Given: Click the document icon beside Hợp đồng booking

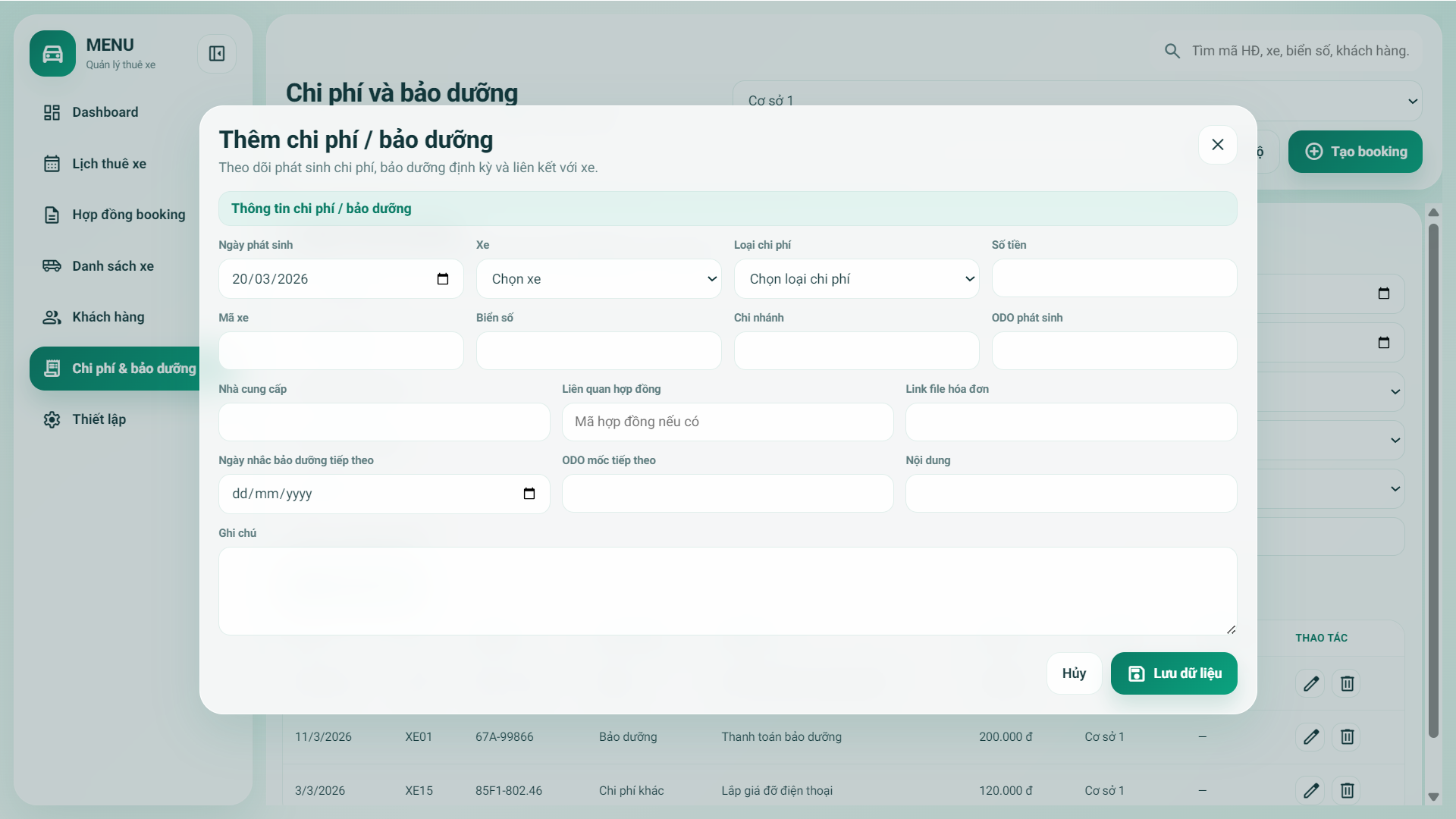Looking at the screenshot, I should click(51, 215).
